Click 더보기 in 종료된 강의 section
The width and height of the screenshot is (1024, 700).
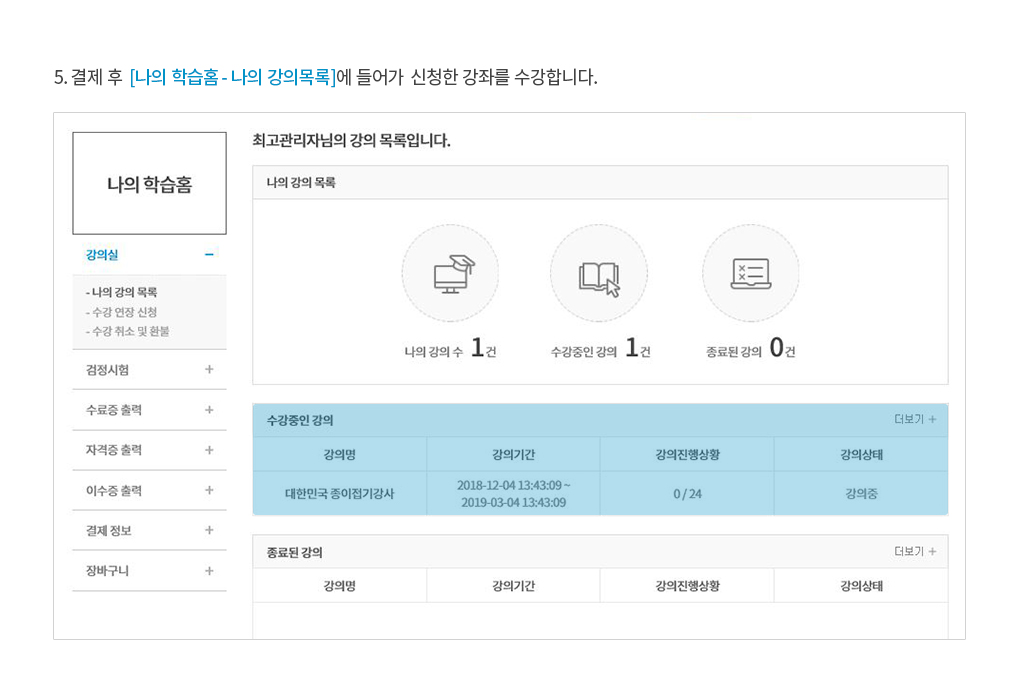pos(914,551)
